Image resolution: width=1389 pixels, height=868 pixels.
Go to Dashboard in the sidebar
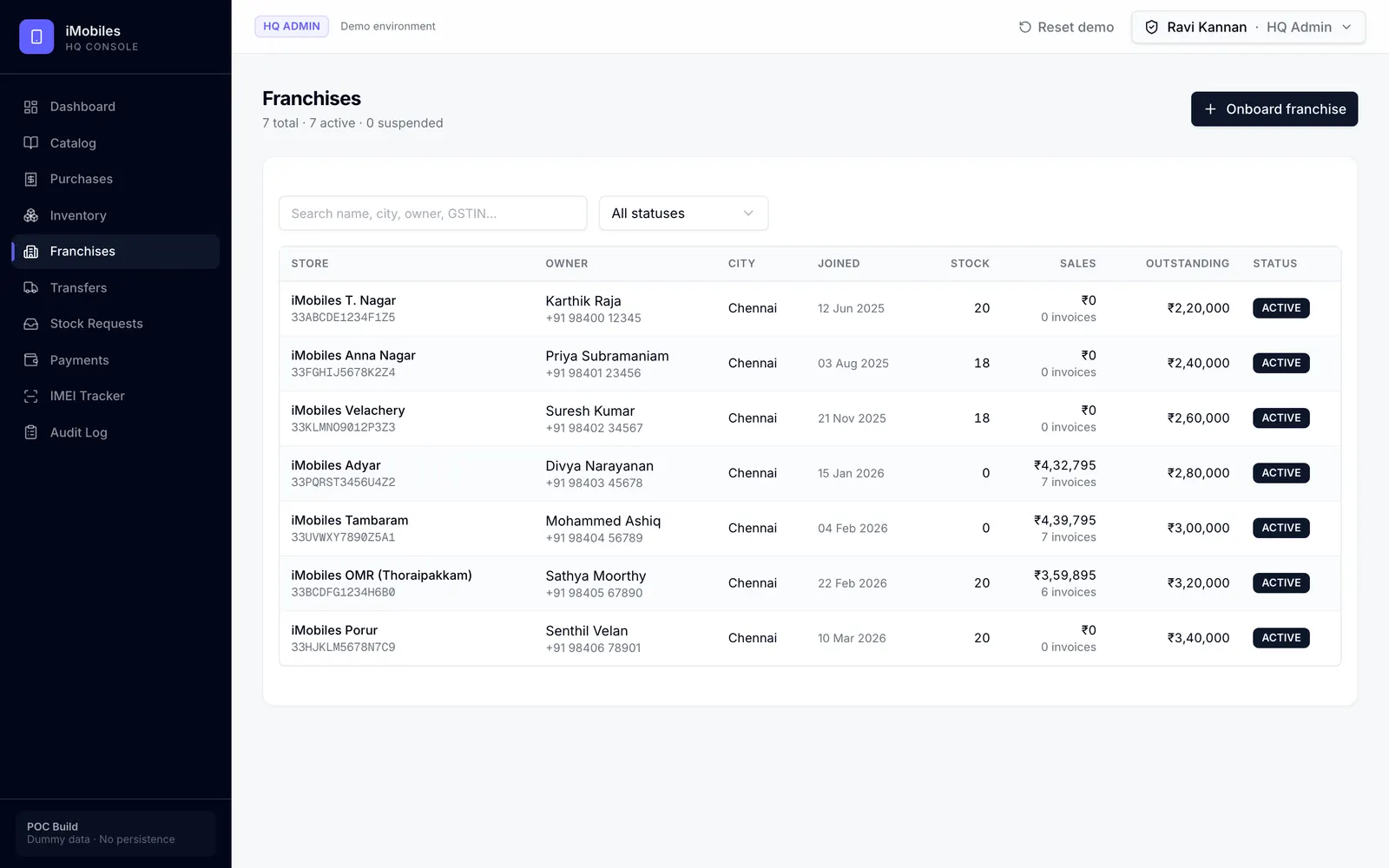pyautogui.click(x=116, y=107)
